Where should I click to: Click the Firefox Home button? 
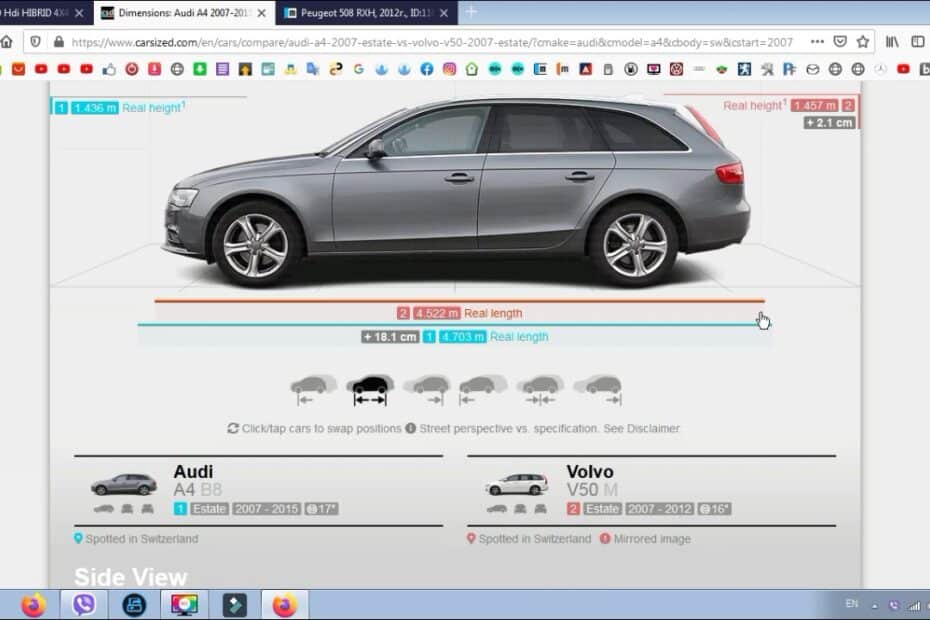tap(7, 42)
